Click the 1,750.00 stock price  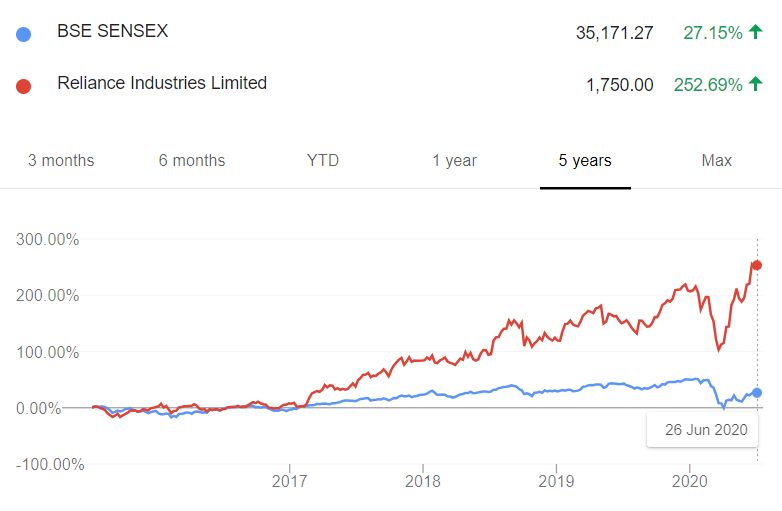620,85
